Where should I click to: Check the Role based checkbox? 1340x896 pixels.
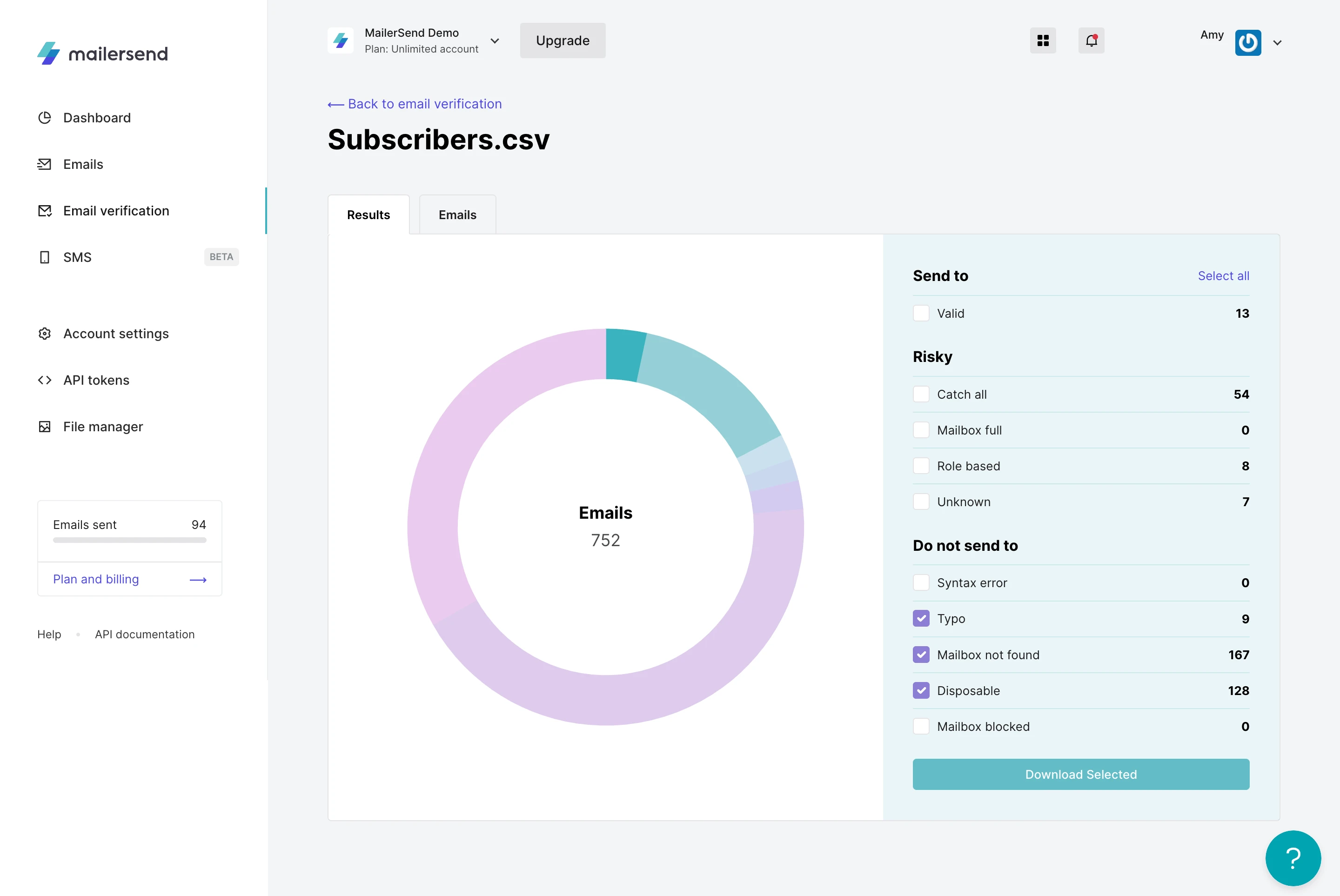tap(921, 466)
